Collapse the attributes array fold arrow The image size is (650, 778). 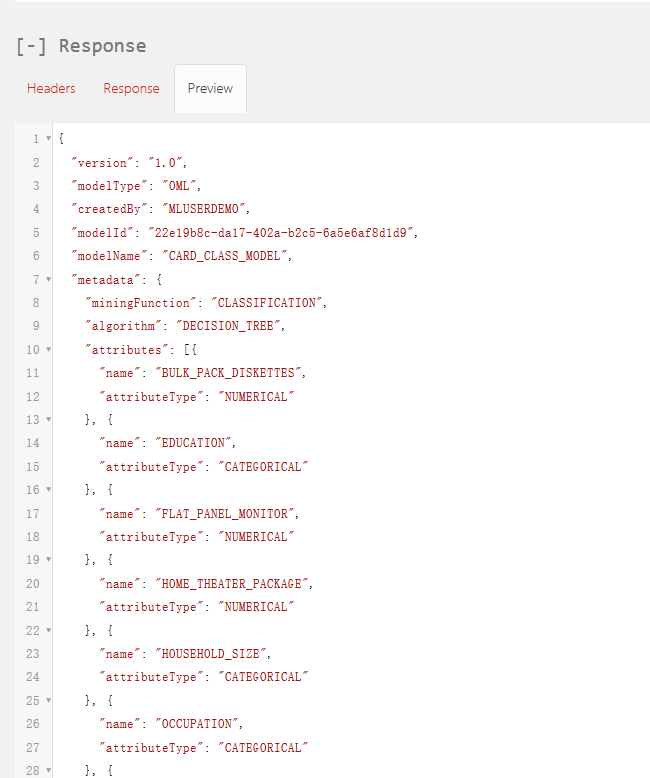[x=49, y=350]
